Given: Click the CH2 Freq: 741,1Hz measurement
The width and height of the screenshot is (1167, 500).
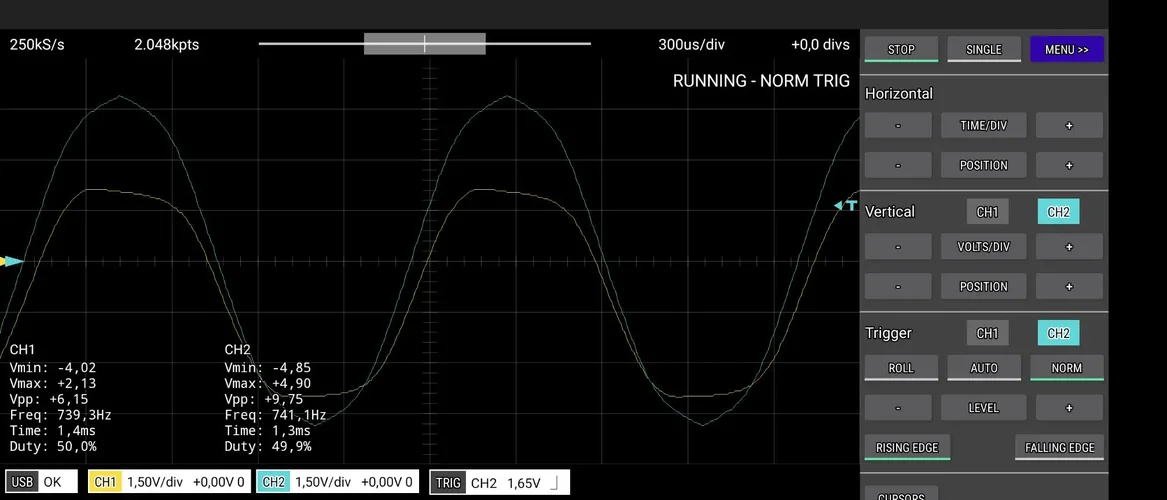Looking at the screenshot, I should pyautogui.click(x=275, y=414).
